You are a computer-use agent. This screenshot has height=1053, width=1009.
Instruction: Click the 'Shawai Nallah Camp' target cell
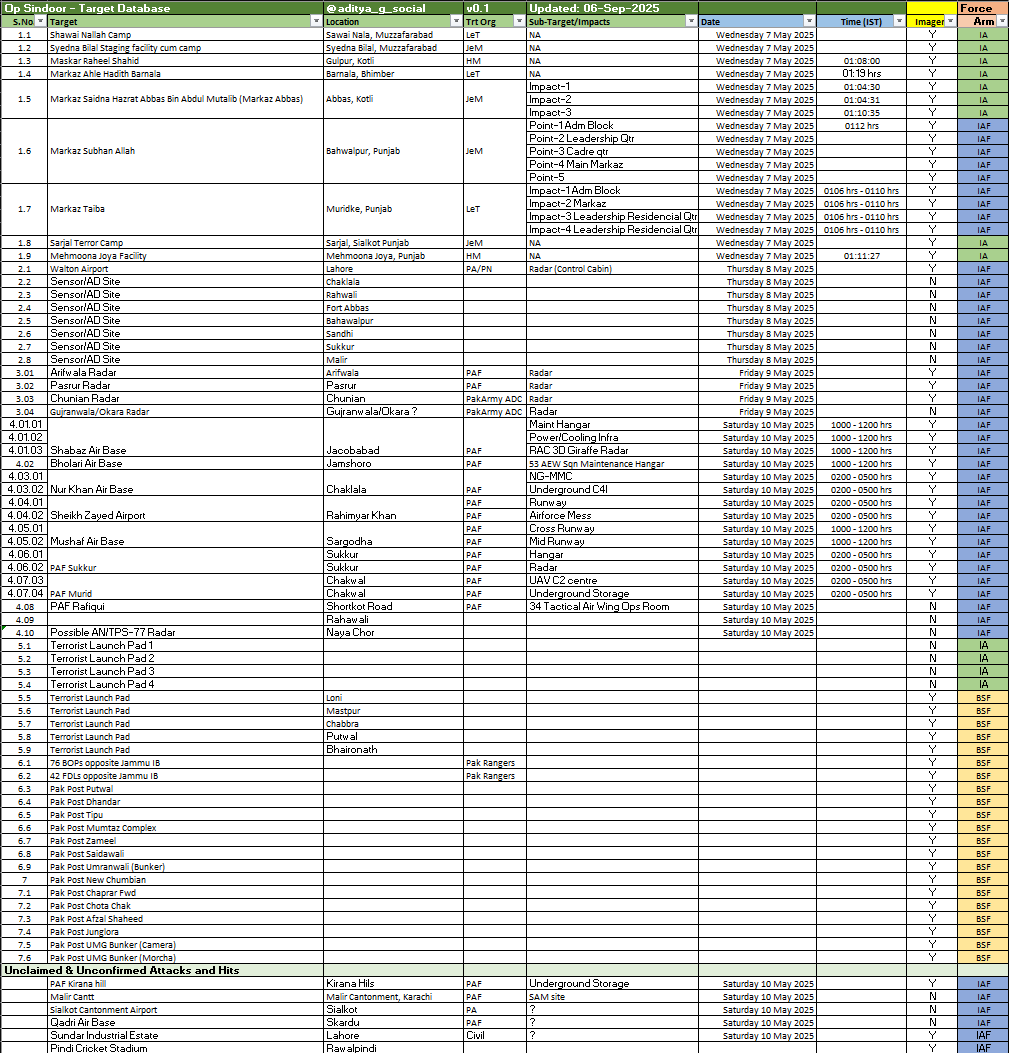(185, 35)
